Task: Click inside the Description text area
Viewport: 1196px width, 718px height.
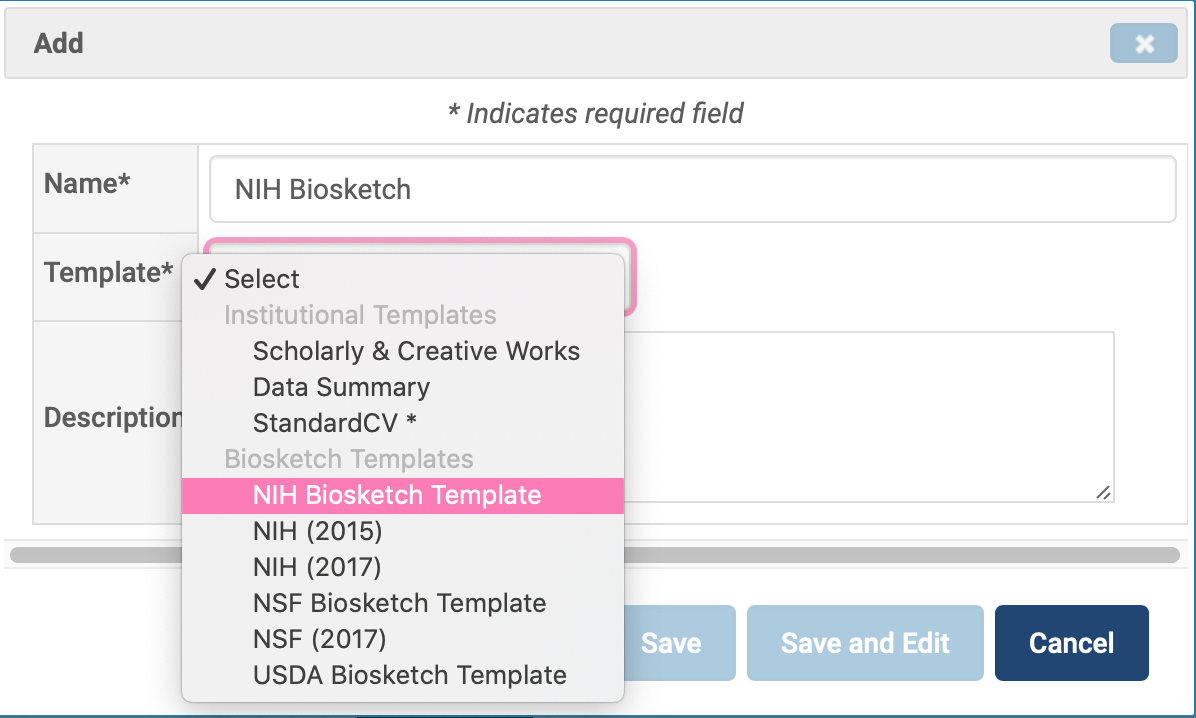Action: 868,415
